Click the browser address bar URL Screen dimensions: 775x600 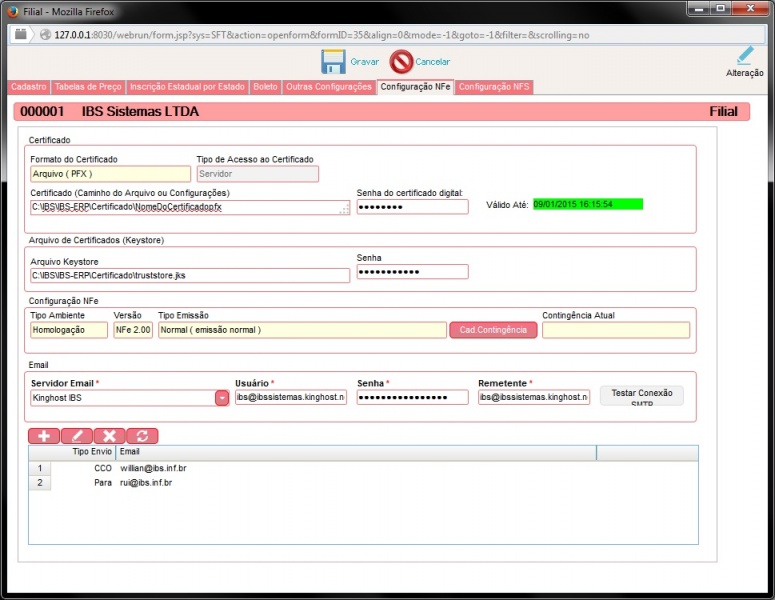(322, 35)
